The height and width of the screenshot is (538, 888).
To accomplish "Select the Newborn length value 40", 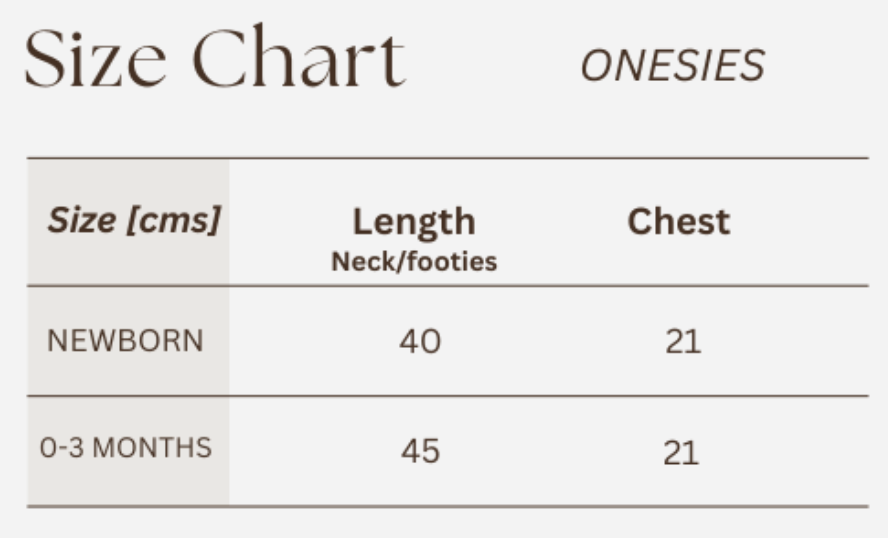I will tap(420, 342).
